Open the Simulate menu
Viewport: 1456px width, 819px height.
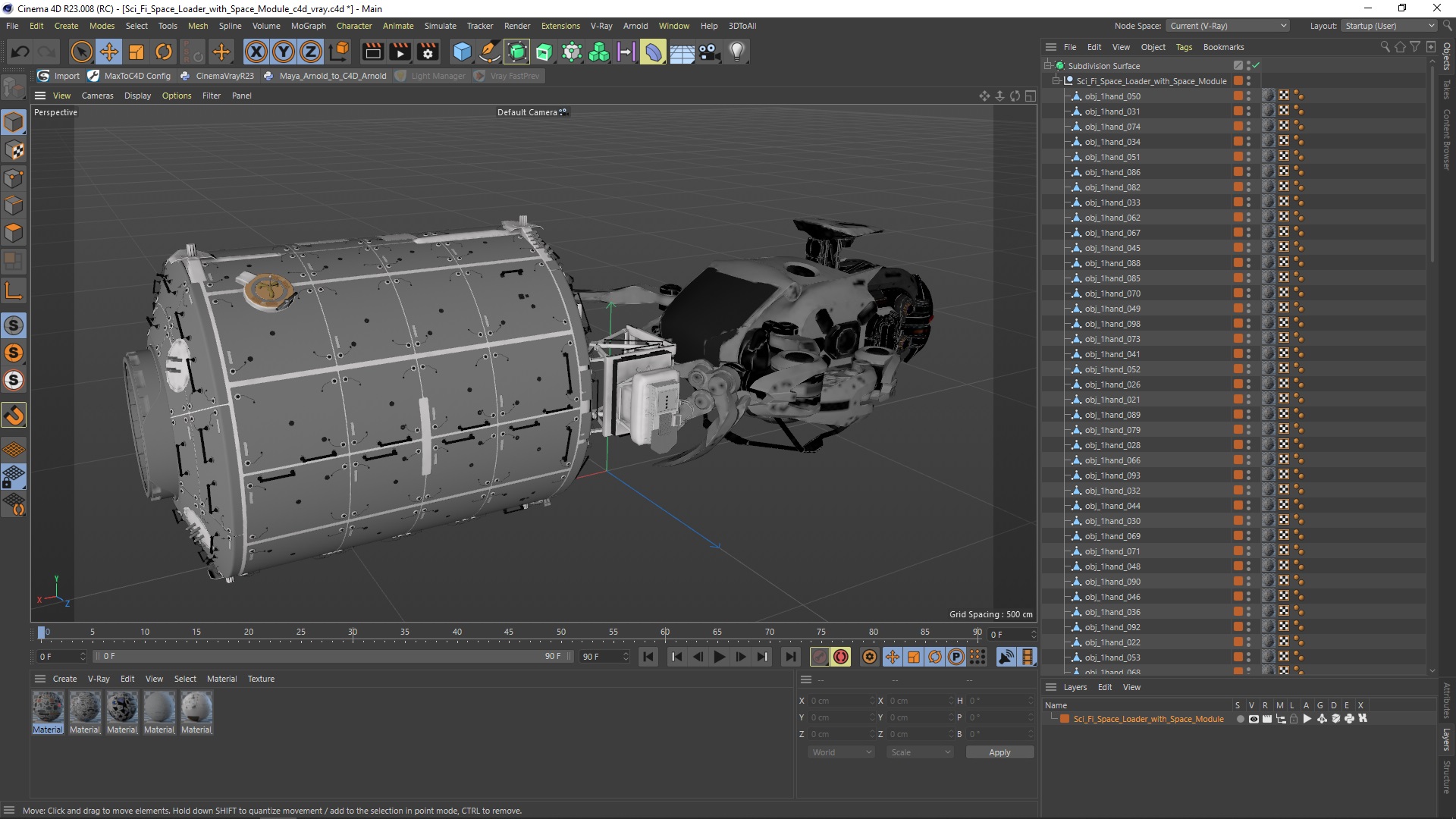[x=440, y=26]
